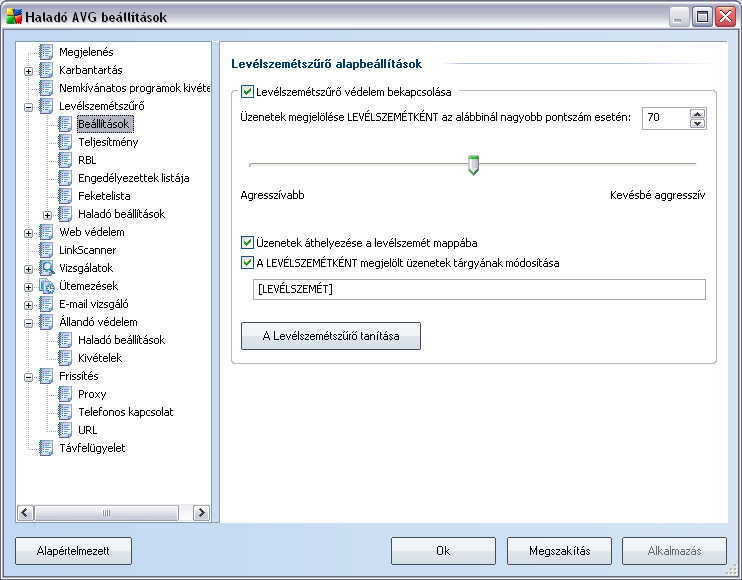Open Haladó beállítások under Állandó védelem
The image size is (742, 580).
pos(121,340)
